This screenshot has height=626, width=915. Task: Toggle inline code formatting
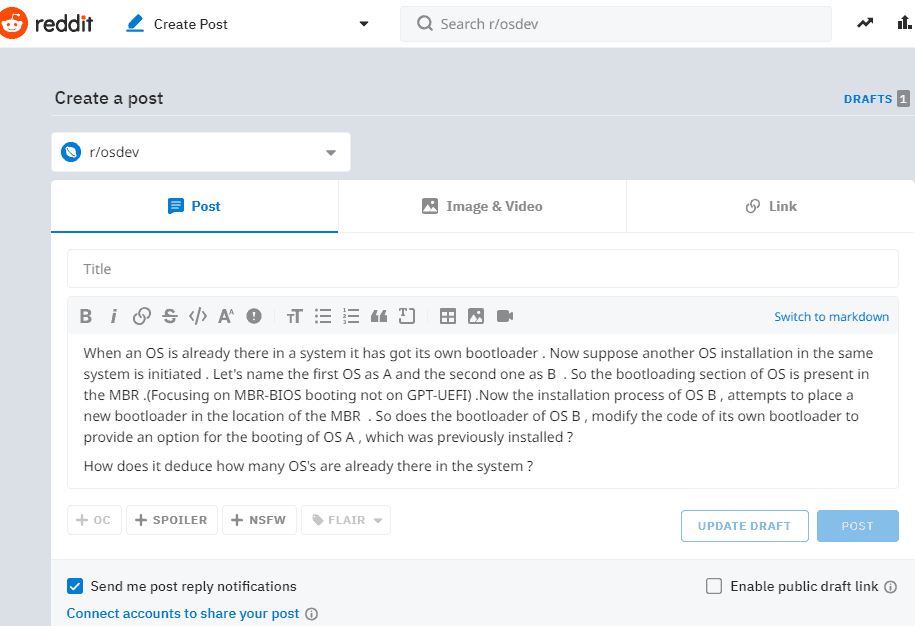[198, 316]
